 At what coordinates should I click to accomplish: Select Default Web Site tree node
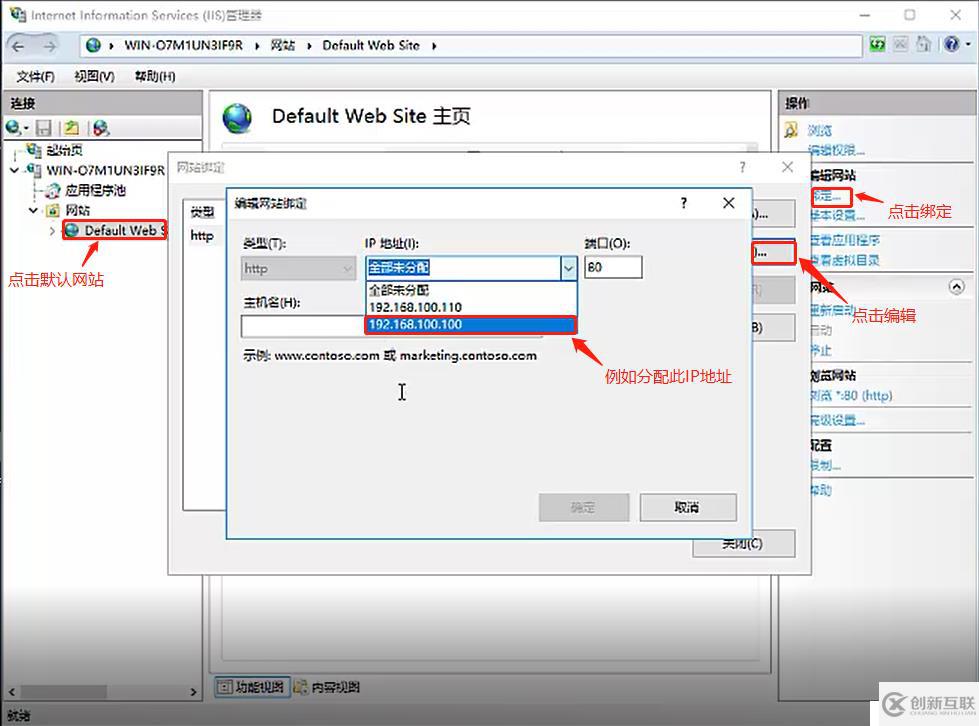point(124,230)
